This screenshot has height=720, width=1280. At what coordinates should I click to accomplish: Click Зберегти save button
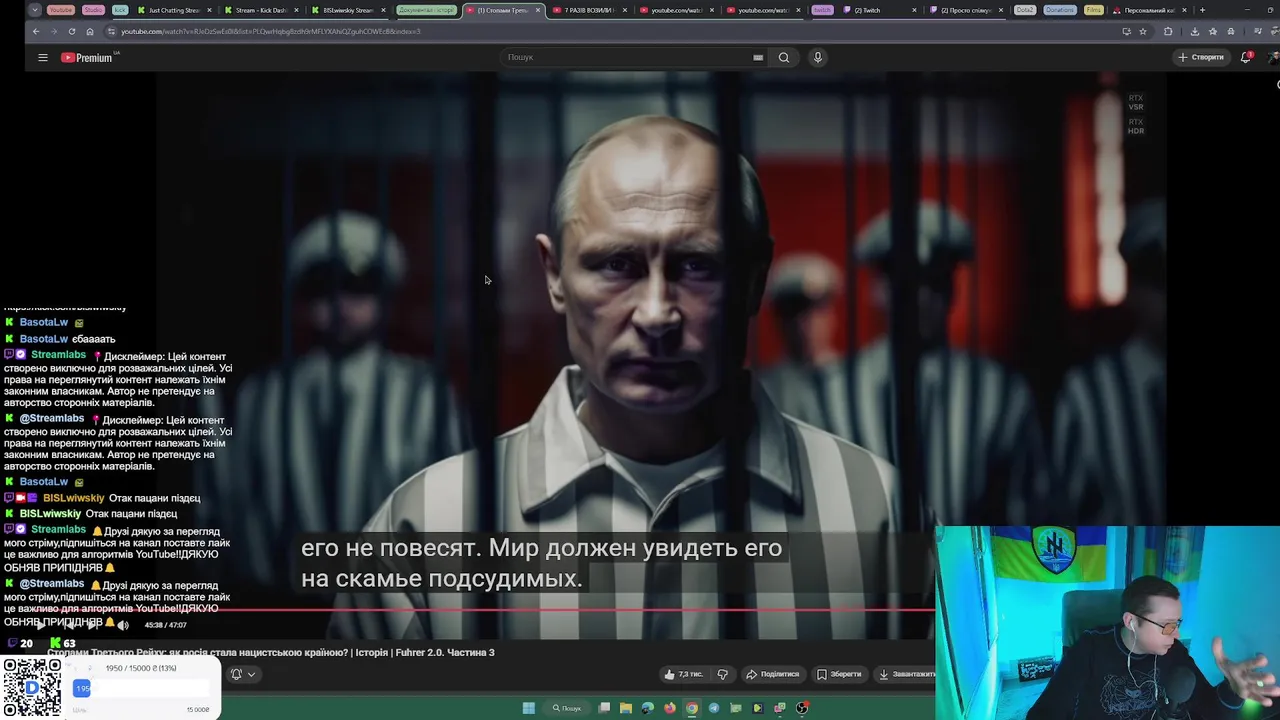(838, 674)
